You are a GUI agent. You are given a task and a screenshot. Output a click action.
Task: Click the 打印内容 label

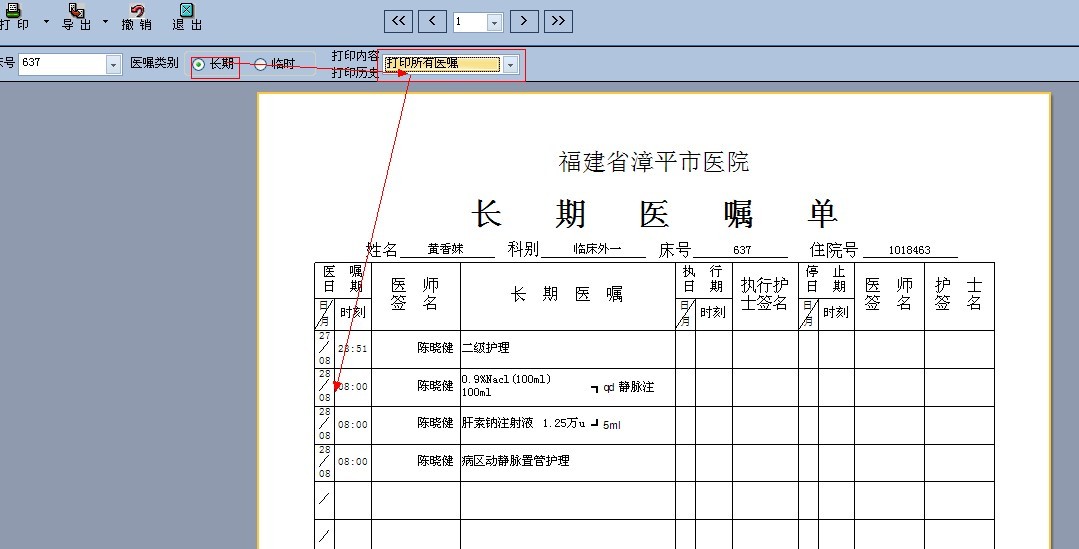pyautogui.click(x=355, y=56)
